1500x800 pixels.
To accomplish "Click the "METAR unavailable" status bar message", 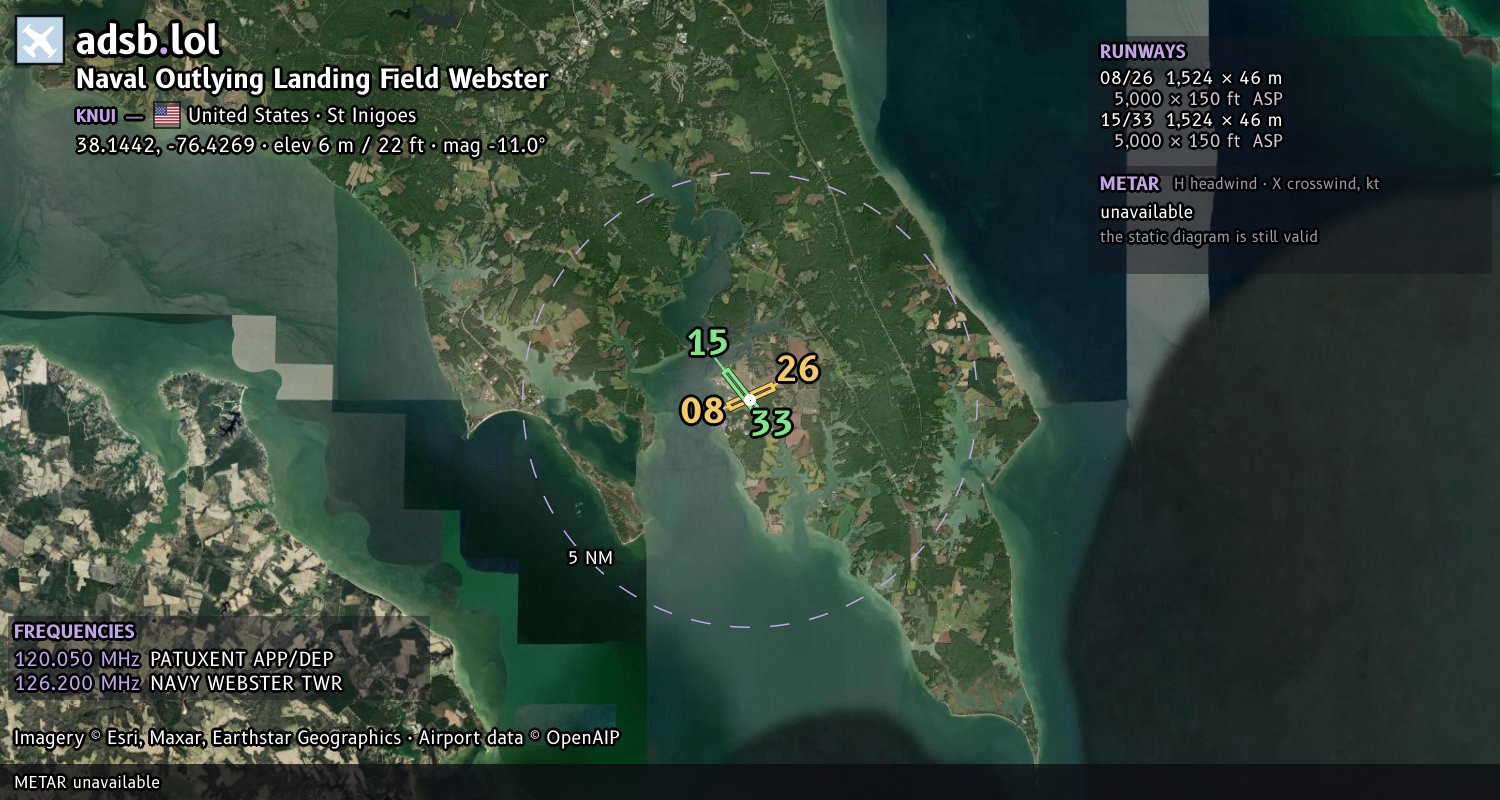I will point(87,782).
